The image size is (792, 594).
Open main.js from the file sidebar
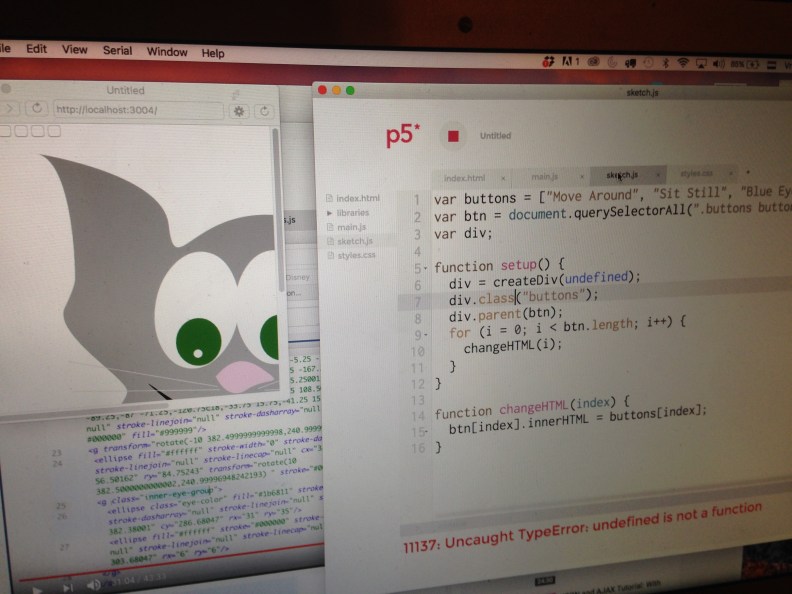pyautogui.click(x=350, y=227)
